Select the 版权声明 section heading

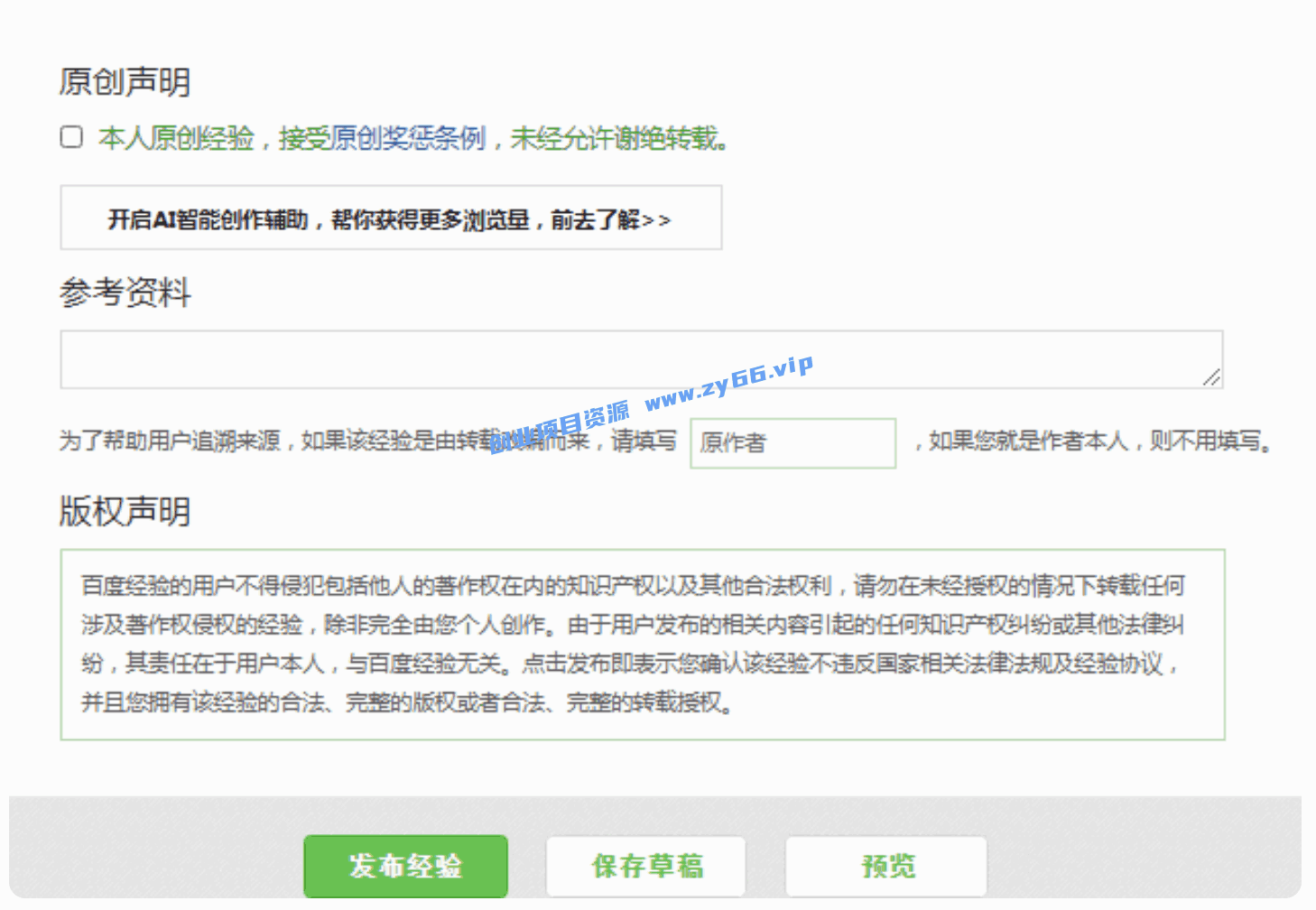(x=125, y=511)
